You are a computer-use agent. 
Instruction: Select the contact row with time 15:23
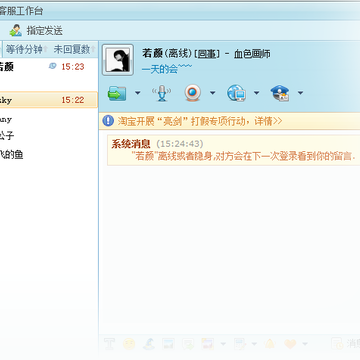(49, 67)
